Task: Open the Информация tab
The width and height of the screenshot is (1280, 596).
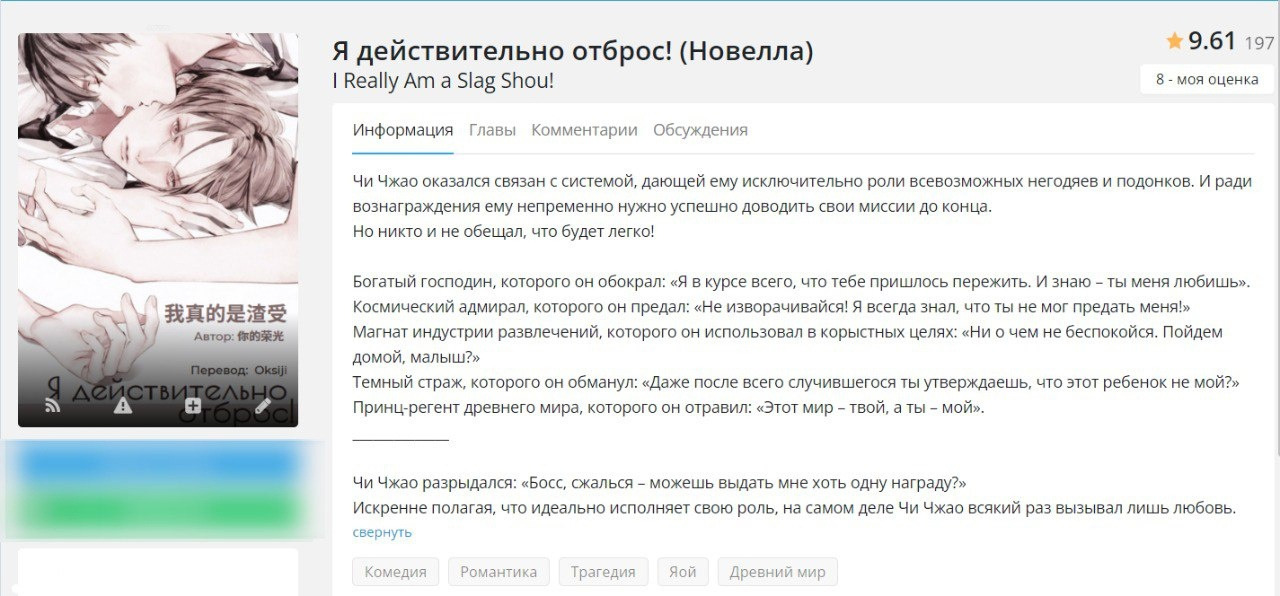Action: click(x=403, y=130)
